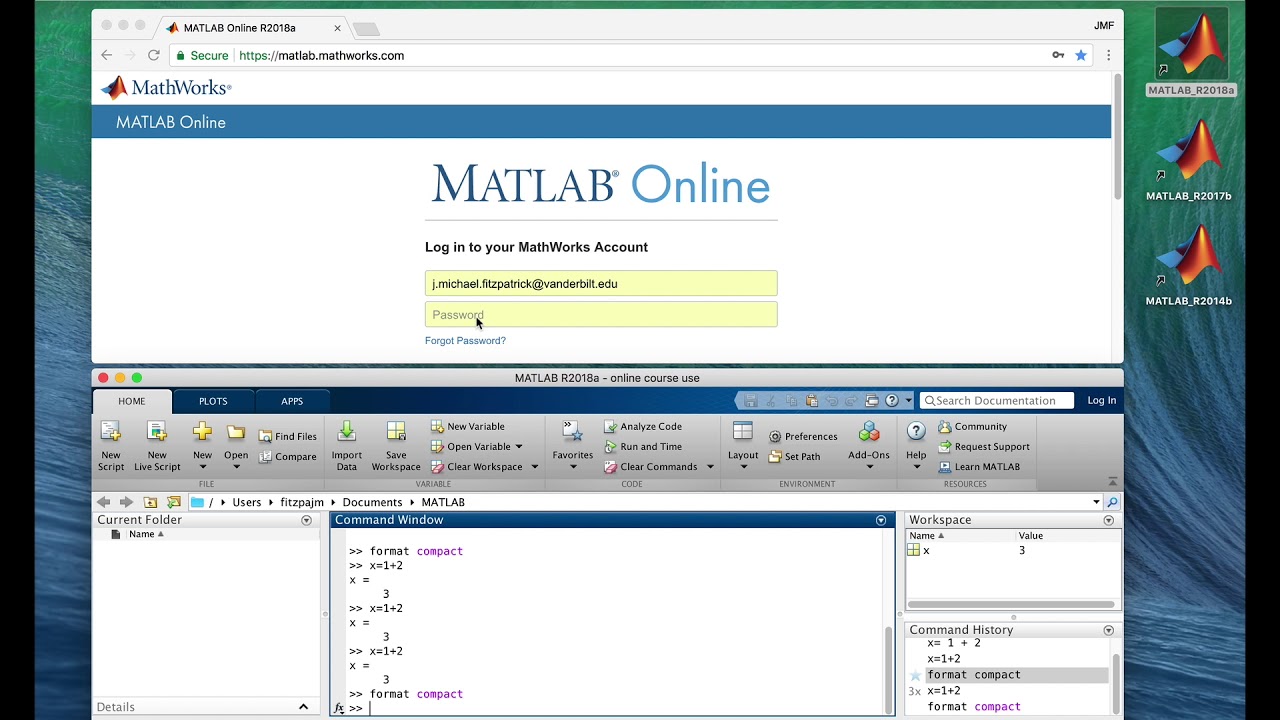Expand the Help dropdown arrow
This screenshot has height=720, width=1280.
[916, 467]
